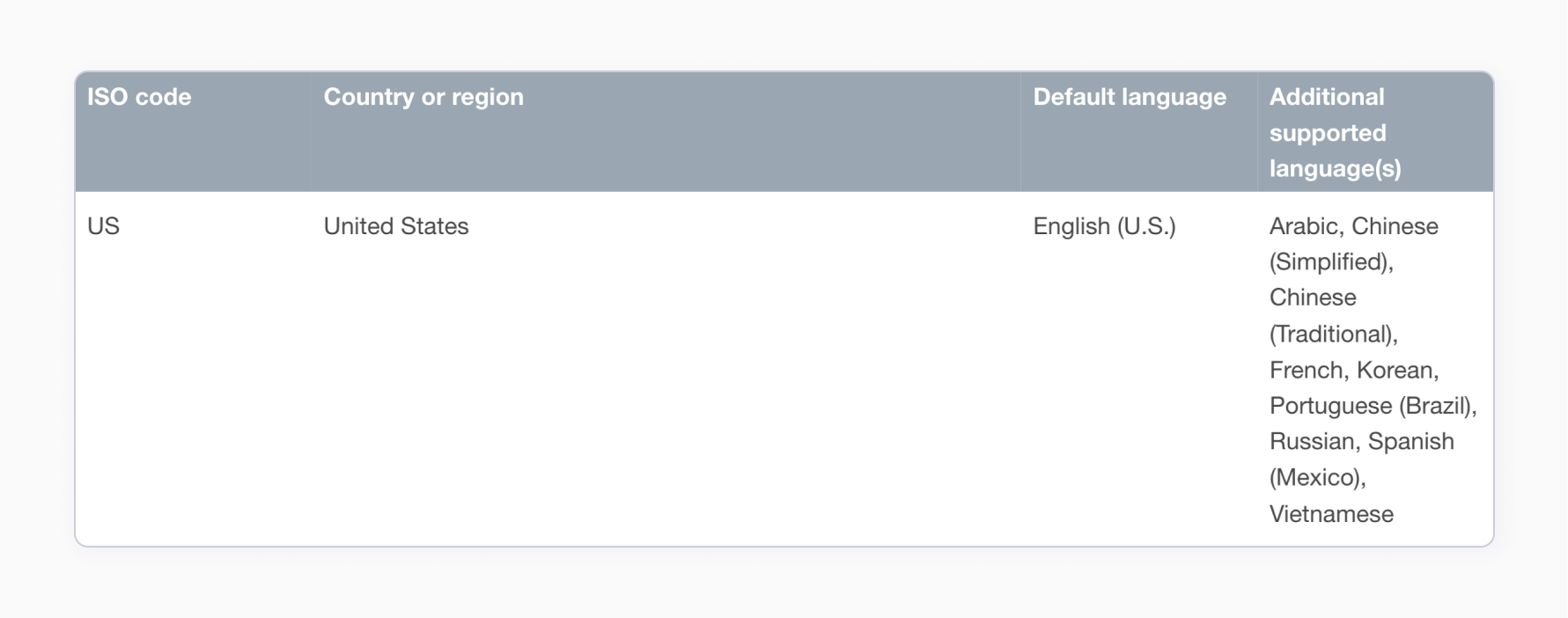Click the word 'Spanish' in the language list
The width and height of the screenshot is (1568, 618).
tap(1411, 441)
